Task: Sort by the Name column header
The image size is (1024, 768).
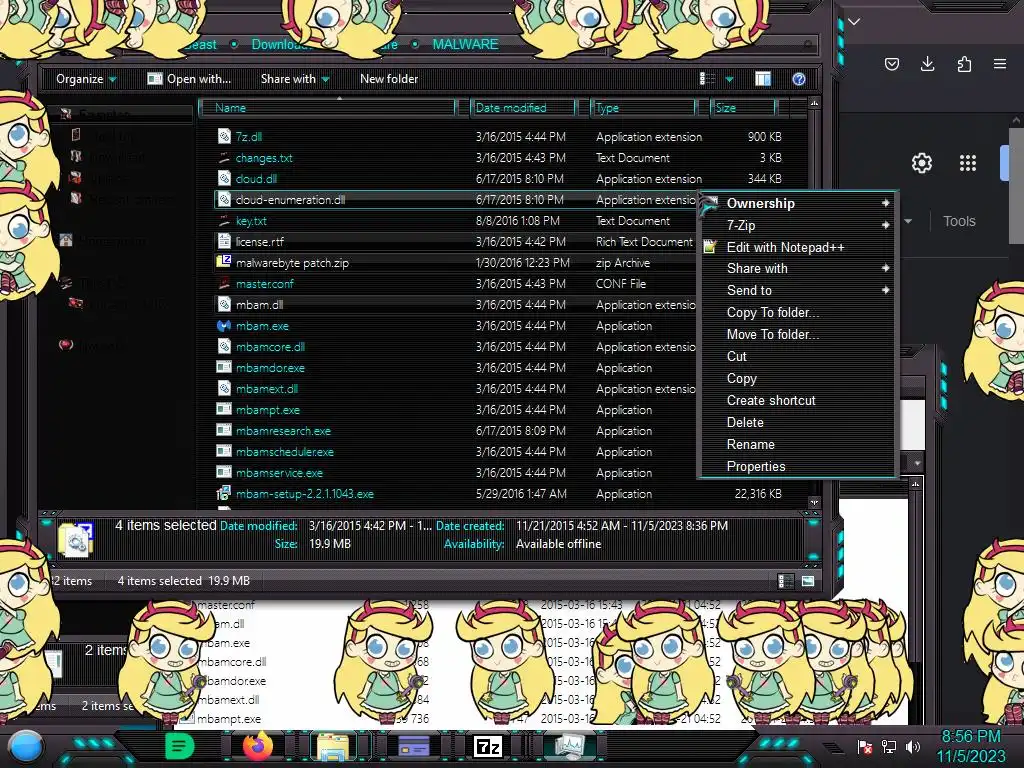Action: (x=327, y=108)
